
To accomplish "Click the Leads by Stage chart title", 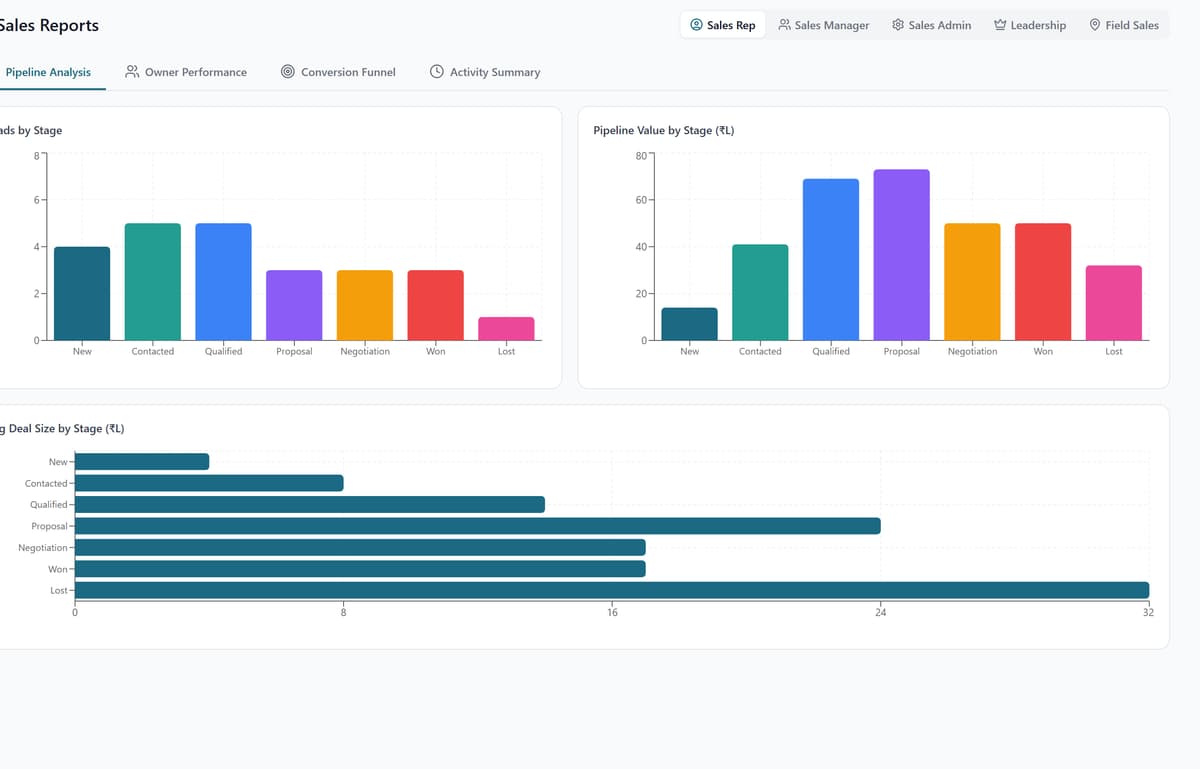I will pos(31,131).
